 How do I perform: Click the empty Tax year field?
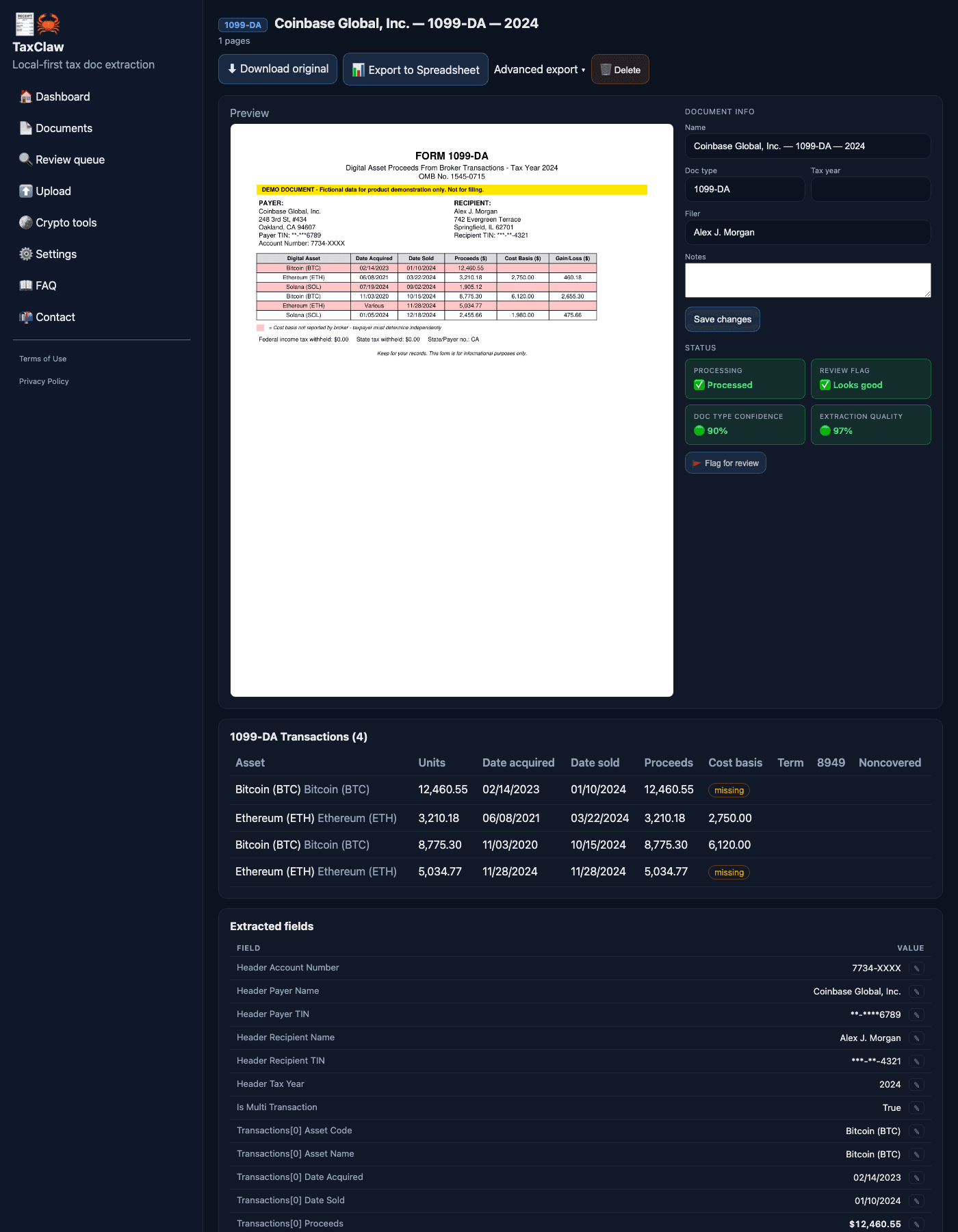[x=870, y=189]
